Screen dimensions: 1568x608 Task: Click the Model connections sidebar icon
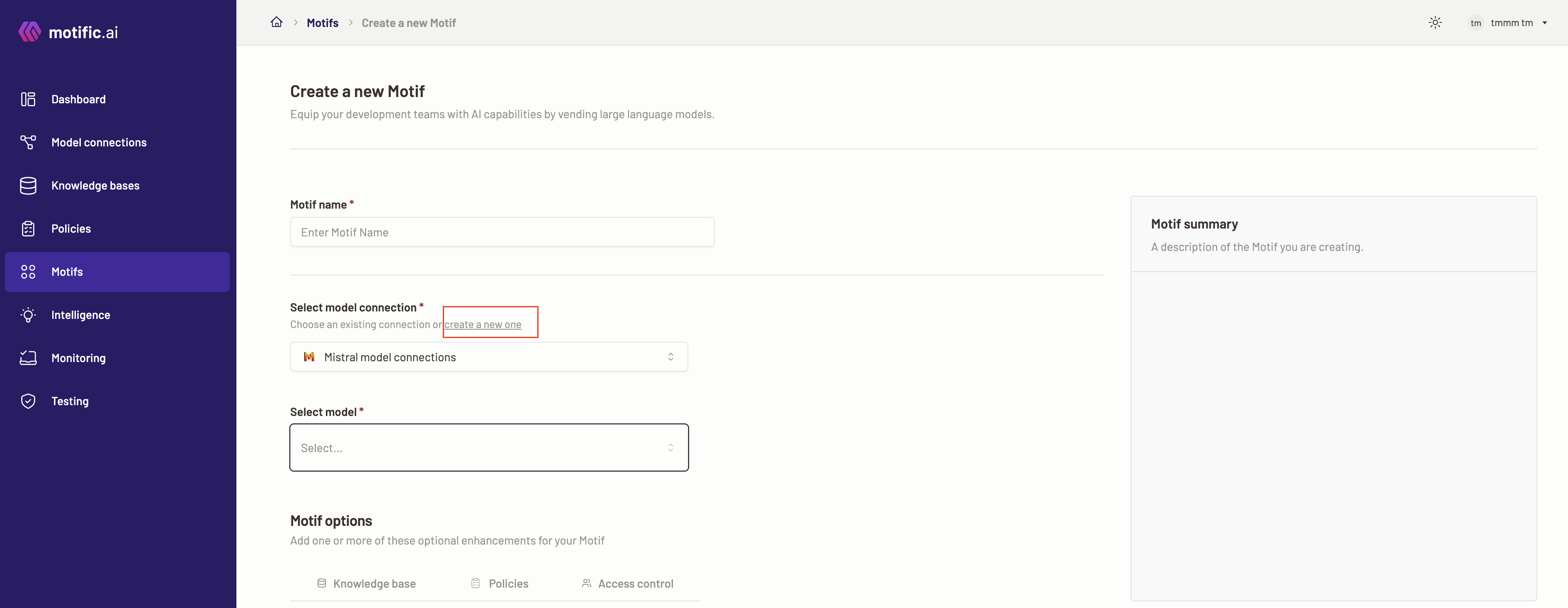(x=28, y=142)
